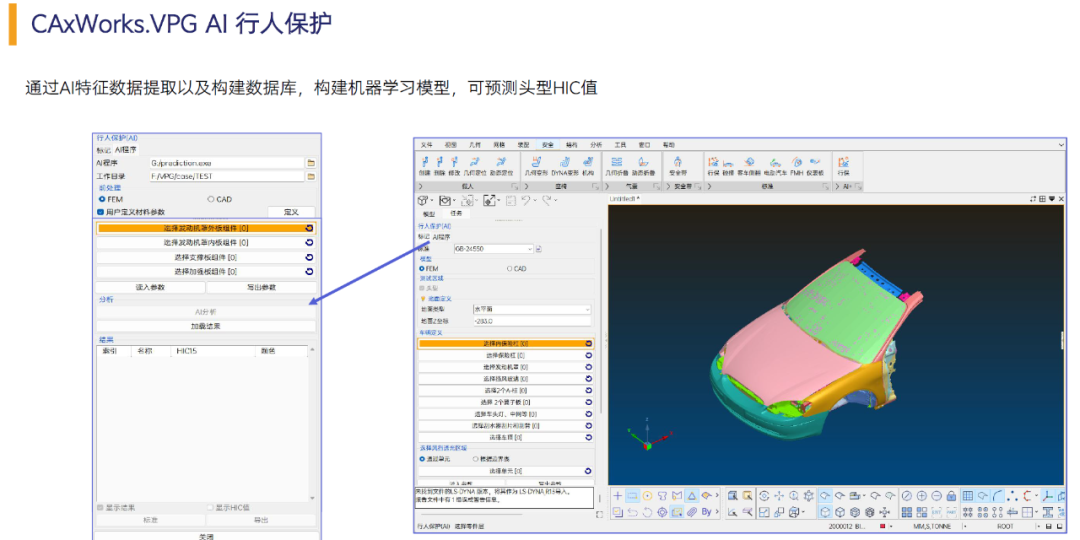The image size is (1080, 540).
Task: Click the circled plus icon
Action: [x=922, y=495]
